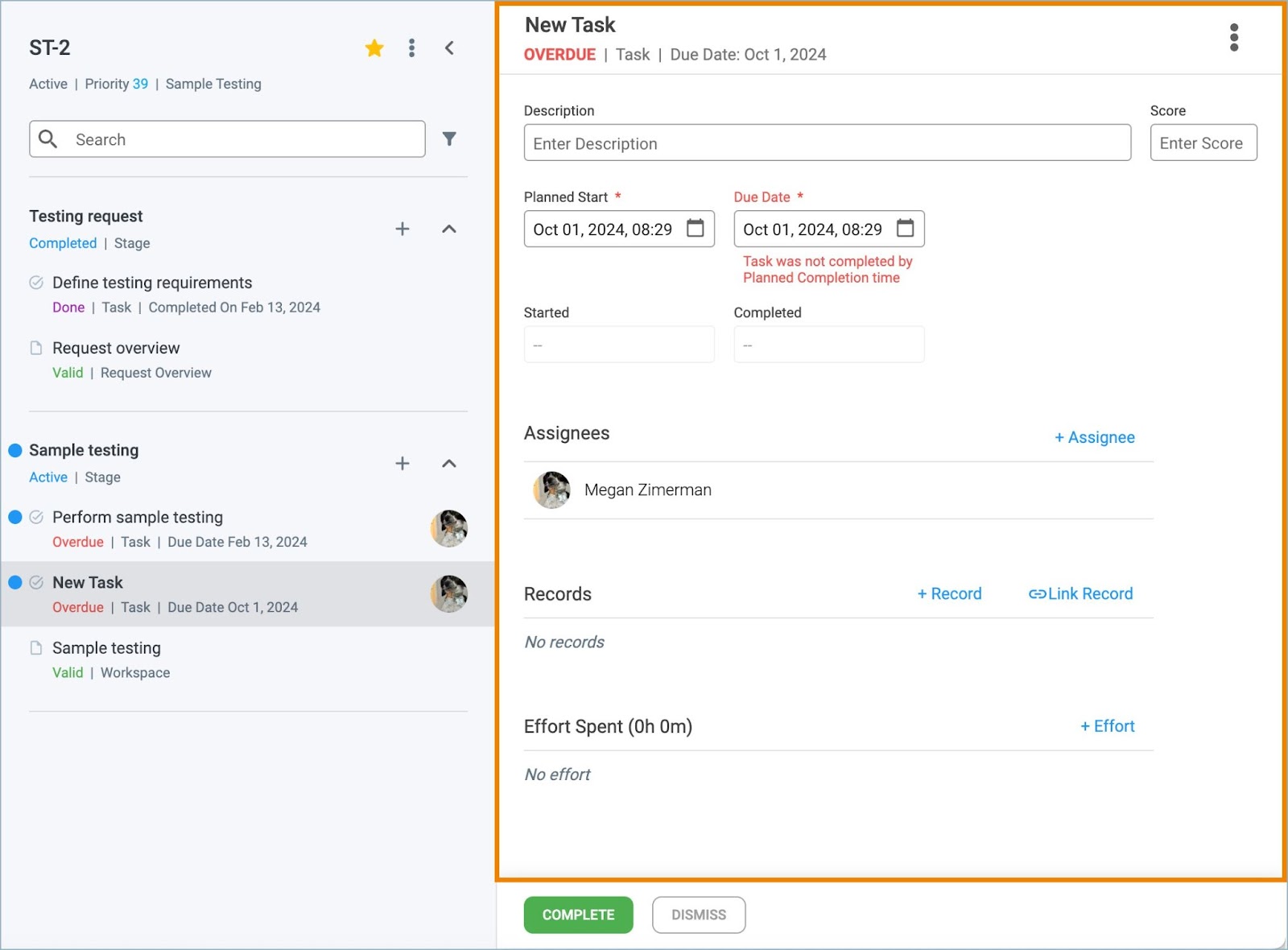Click the green COMPLETE button

578,915
